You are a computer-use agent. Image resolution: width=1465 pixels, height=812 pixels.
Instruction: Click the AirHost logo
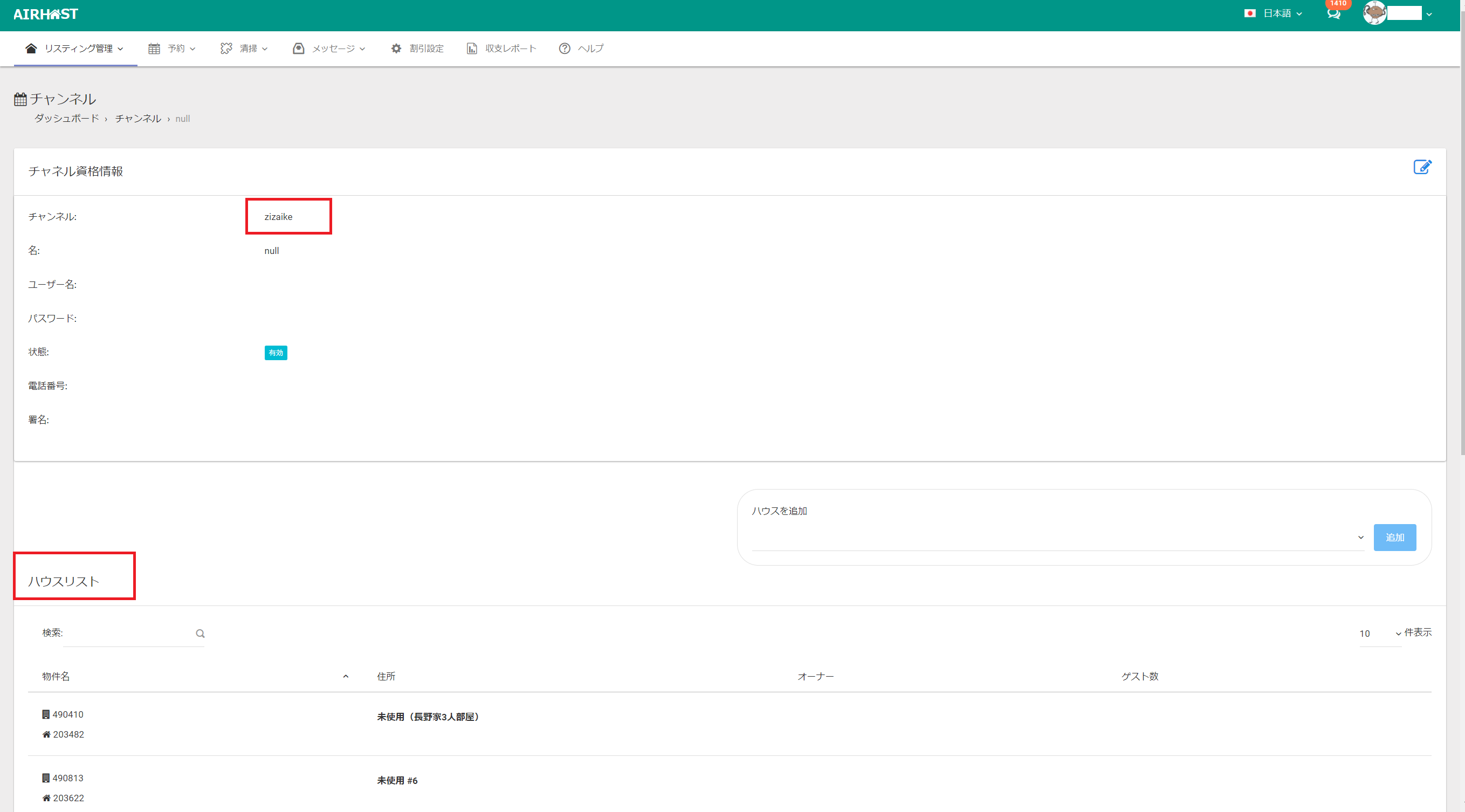pyautogui.click(x=45, y=14)
